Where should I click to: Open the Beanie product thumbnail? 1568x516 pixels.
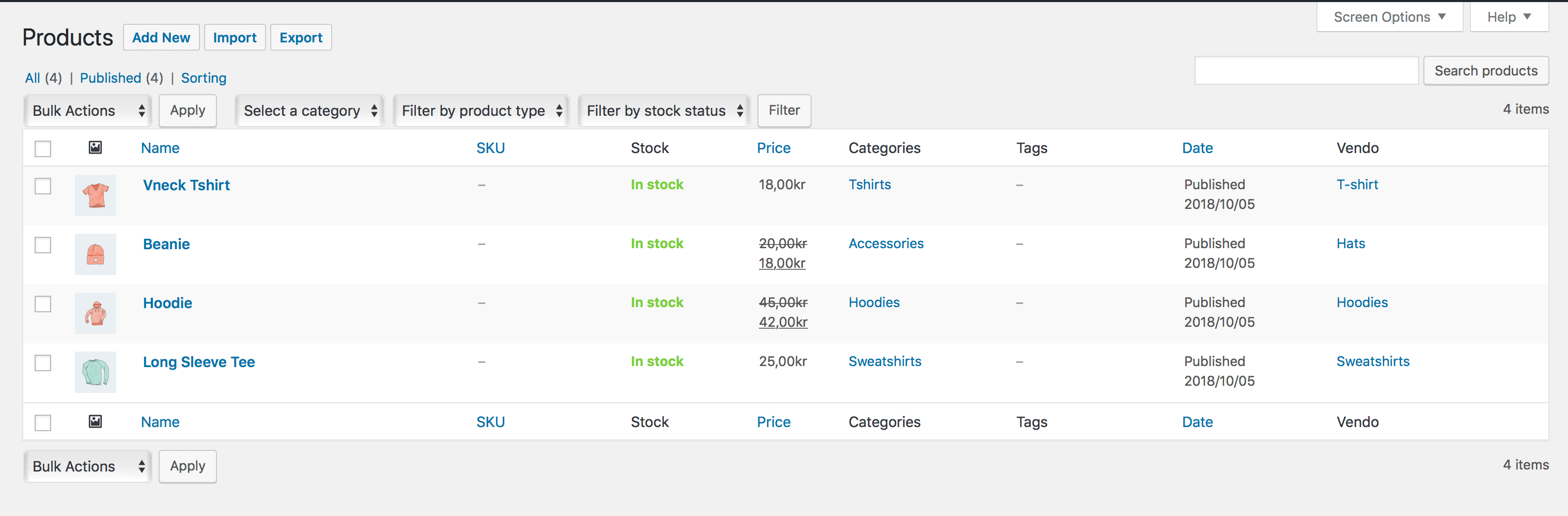coord(95,255)
